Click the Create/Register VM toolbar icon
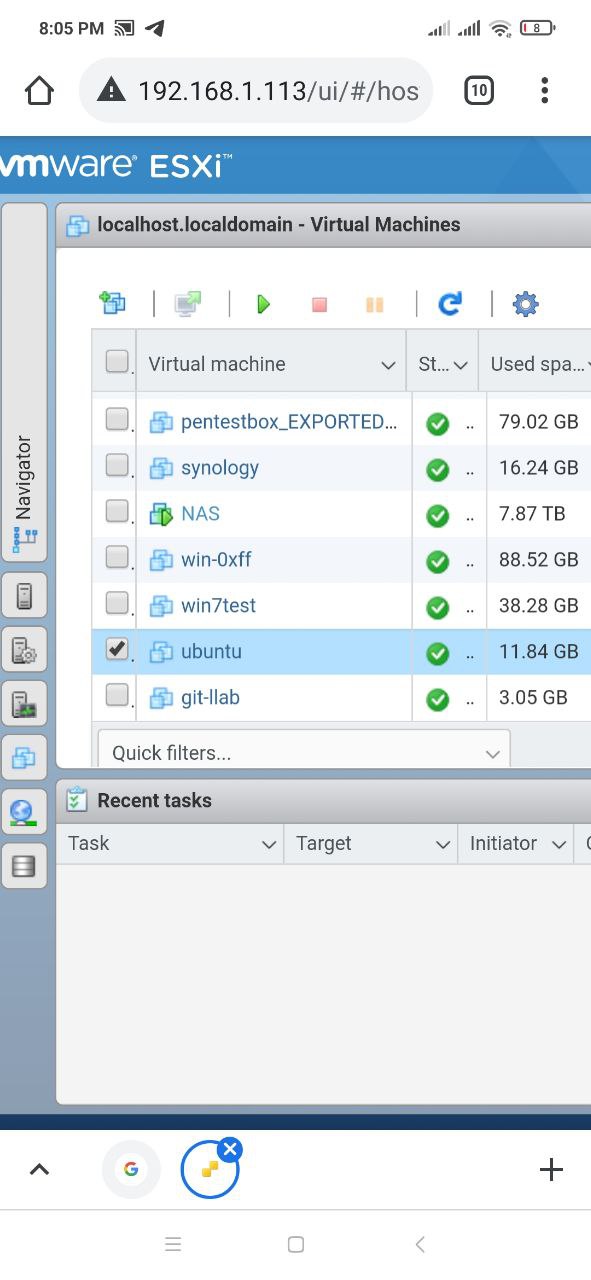 tap(112, 303)
